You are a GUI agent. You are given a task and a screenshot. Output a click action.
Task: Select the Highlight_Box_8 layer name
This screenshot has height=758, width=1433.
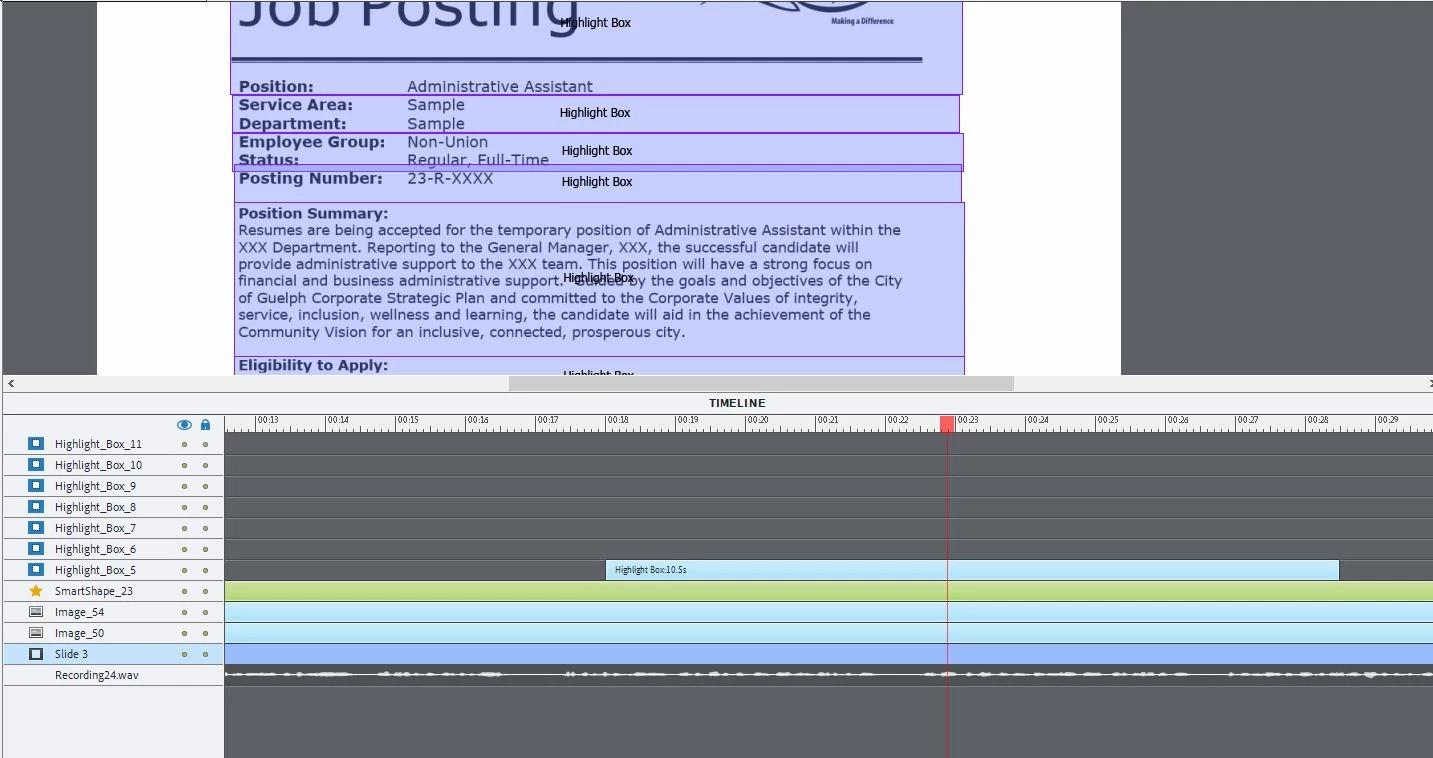coord(95,507)
